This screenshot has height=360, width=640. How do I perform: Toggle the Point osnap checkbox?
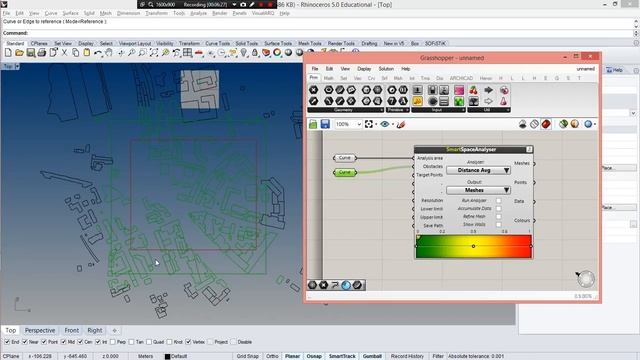pos(44,342)
